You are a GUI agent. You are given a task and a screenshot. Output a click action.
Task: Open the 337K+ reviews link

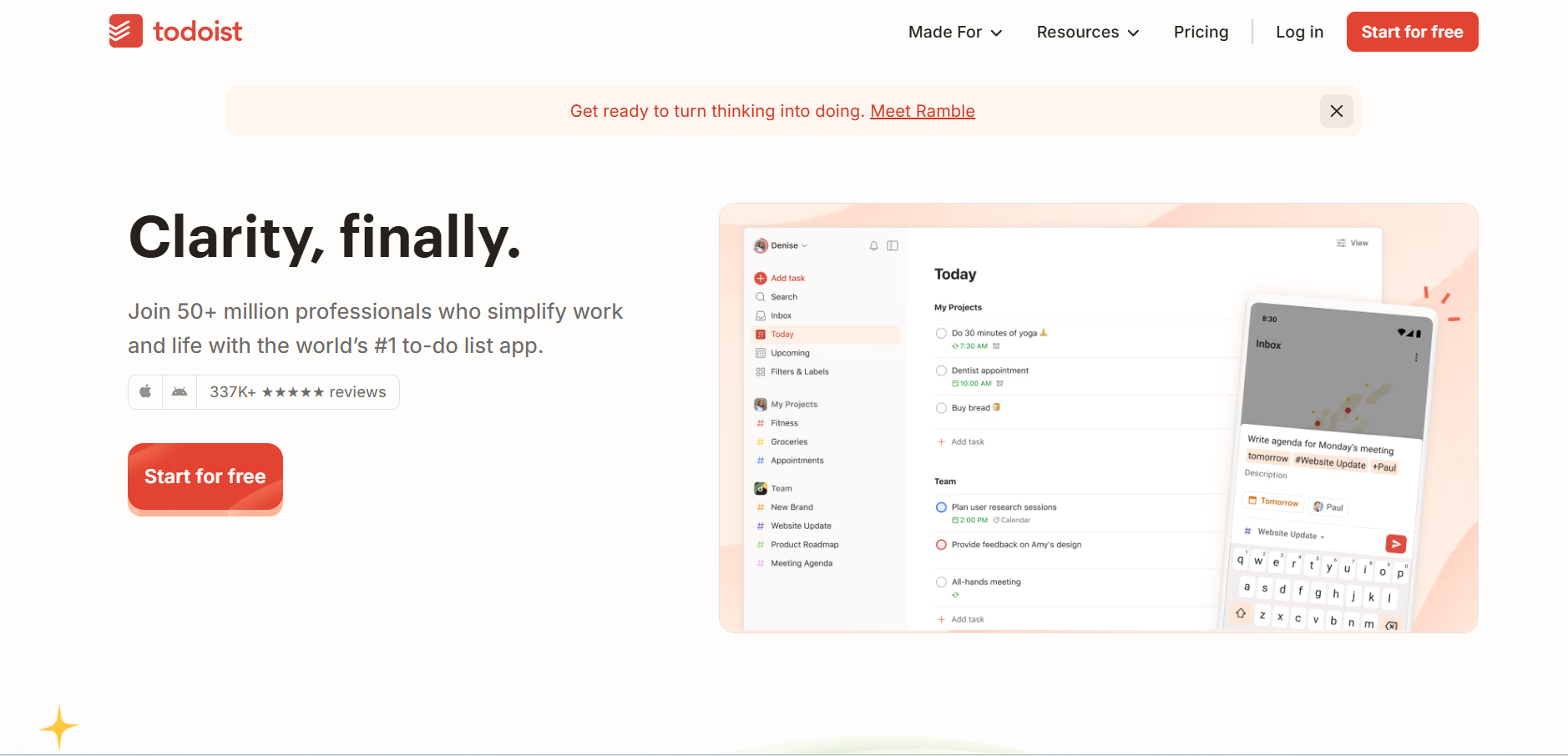(297, 392)
